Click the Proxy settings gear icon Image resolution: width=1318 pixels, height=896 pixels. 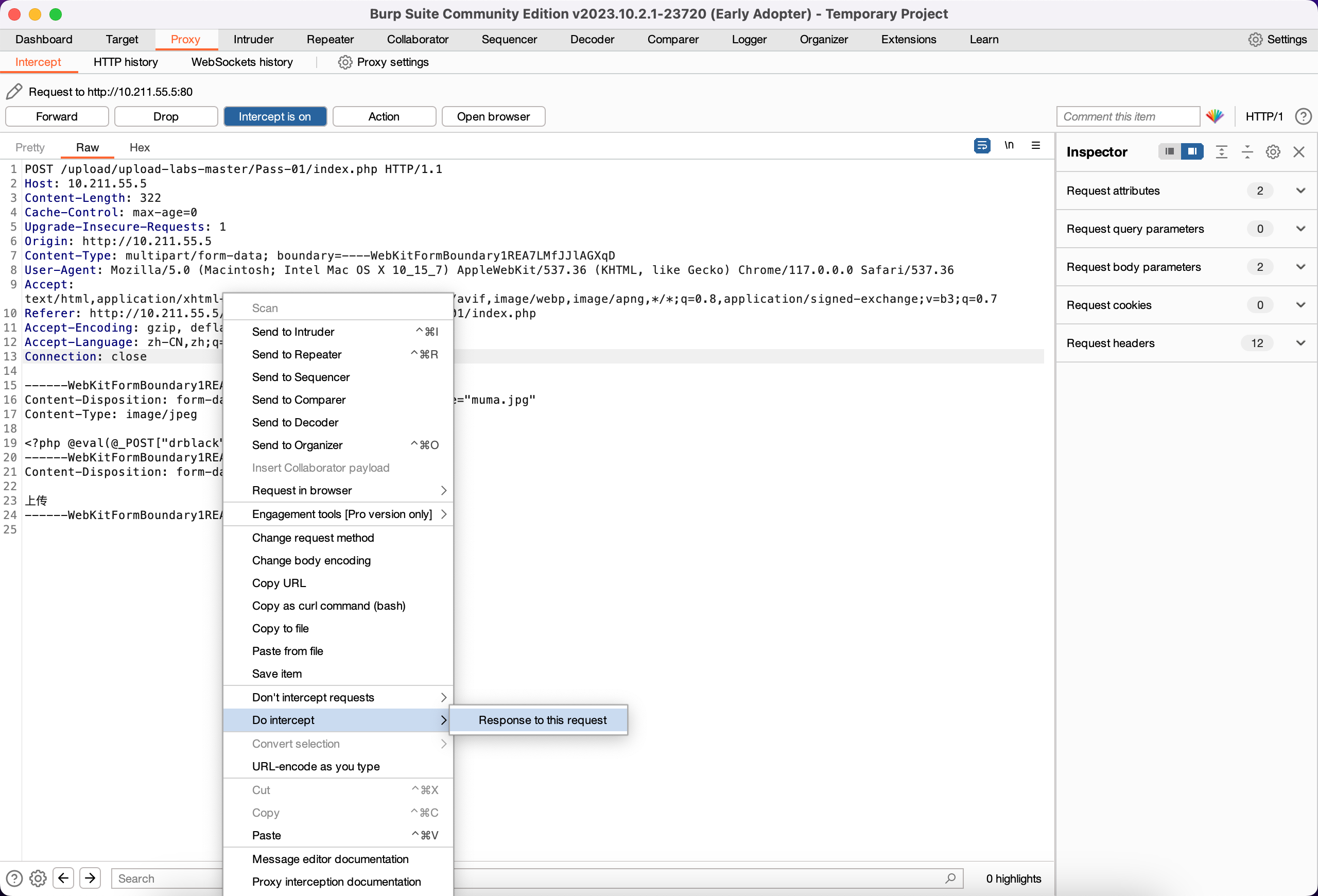point(345,62)
